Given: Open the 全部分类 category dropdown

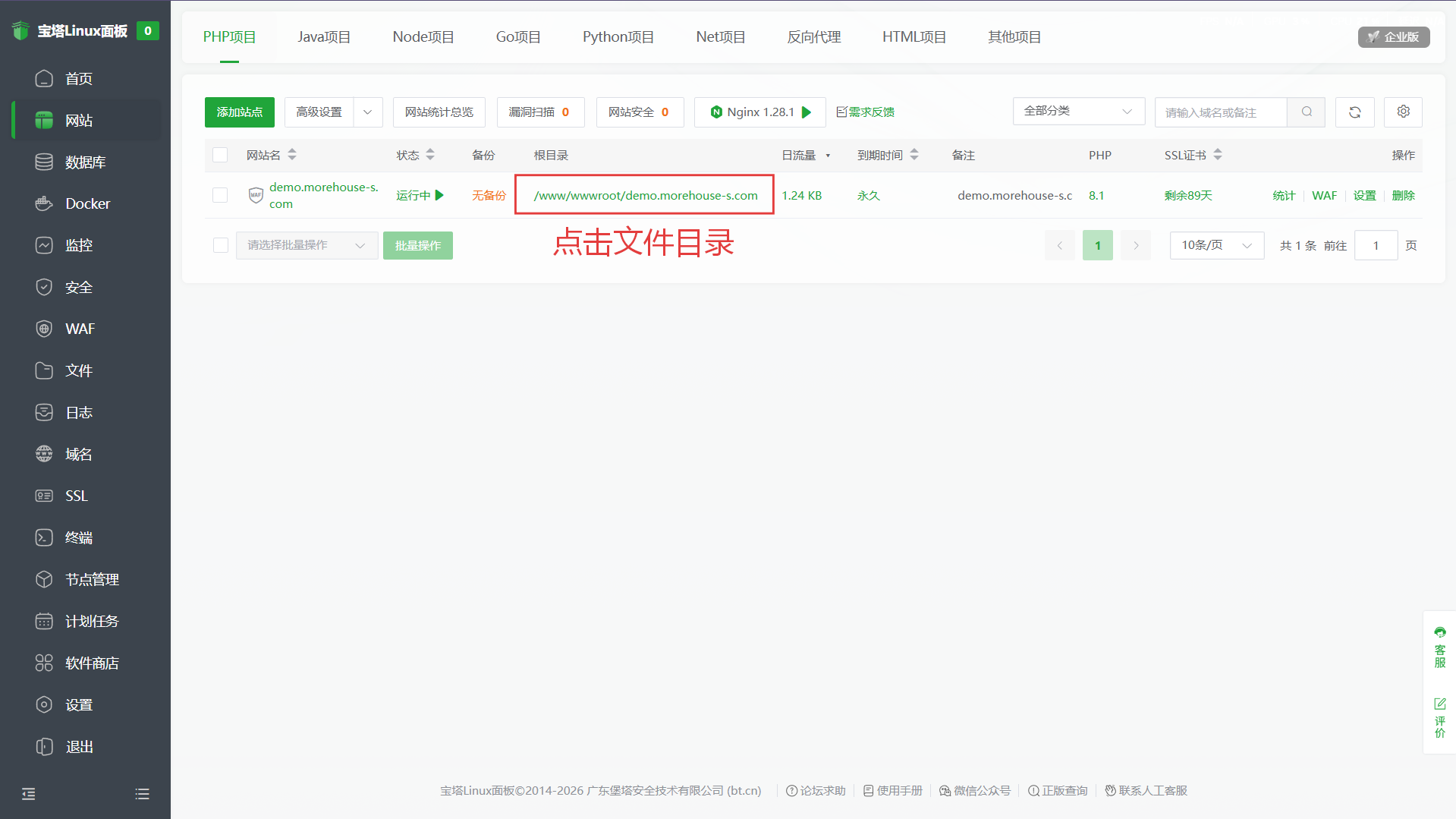Looking at the screenshot, I should coord(1077,112).
